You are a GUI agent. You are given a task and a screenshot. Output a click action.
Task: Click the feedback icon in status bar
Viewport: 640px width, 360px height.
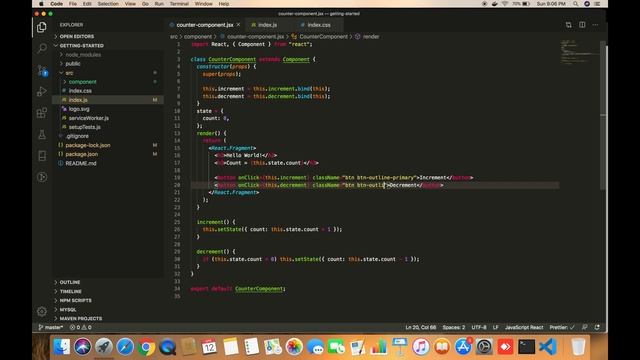[x=584, y=327]
